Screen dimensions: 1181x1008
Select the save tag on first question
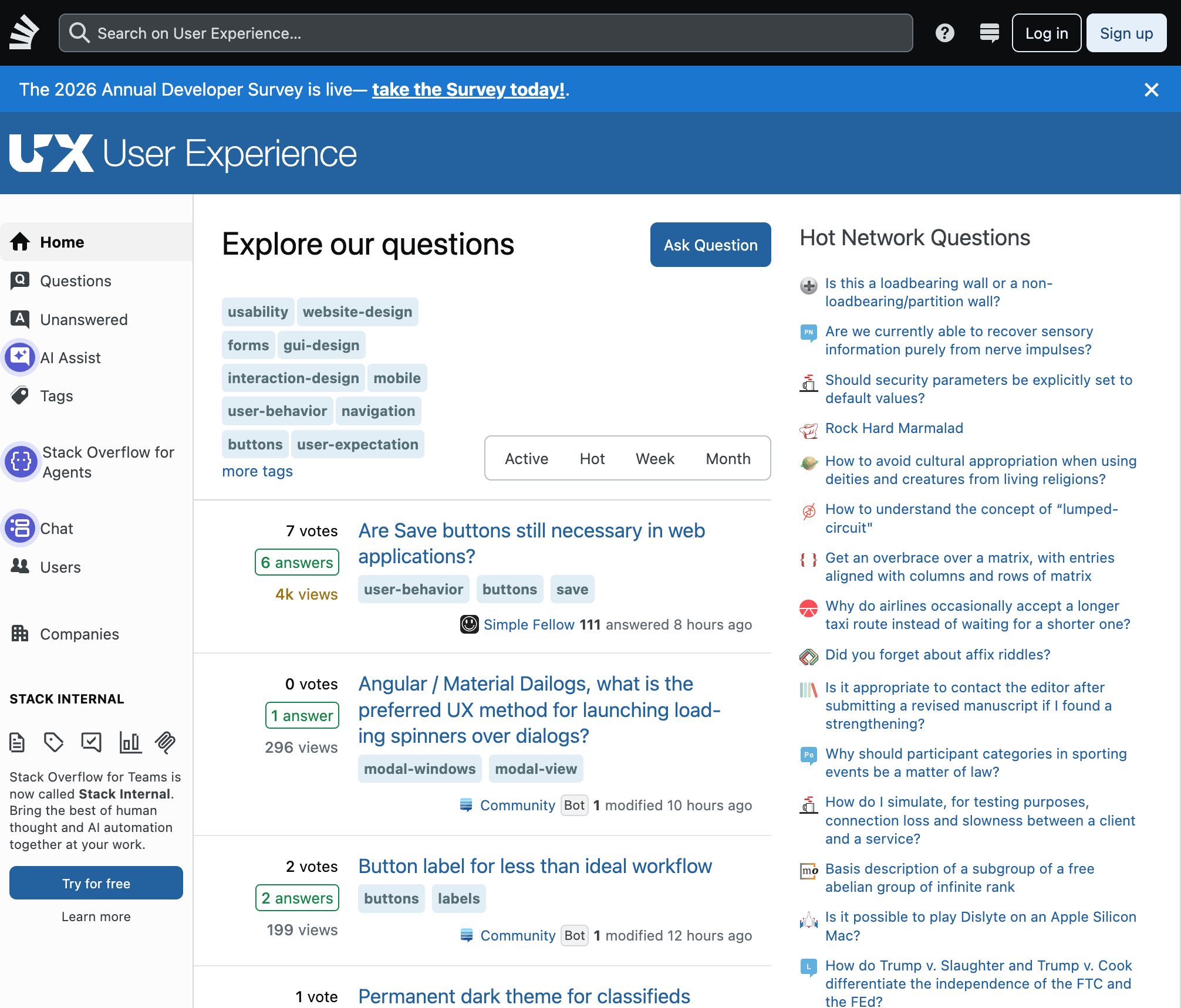pyautogui.click(x=572, y=589)
